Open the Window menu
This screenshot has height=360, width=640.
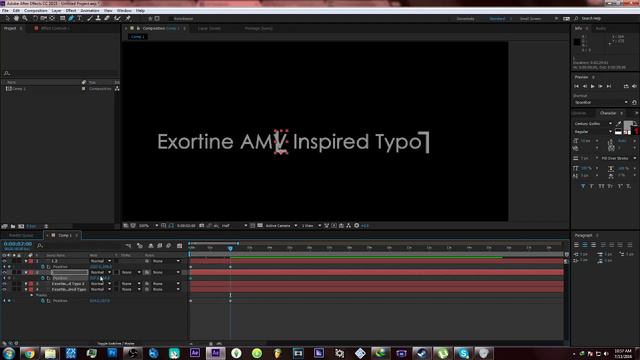pos(124,11)
